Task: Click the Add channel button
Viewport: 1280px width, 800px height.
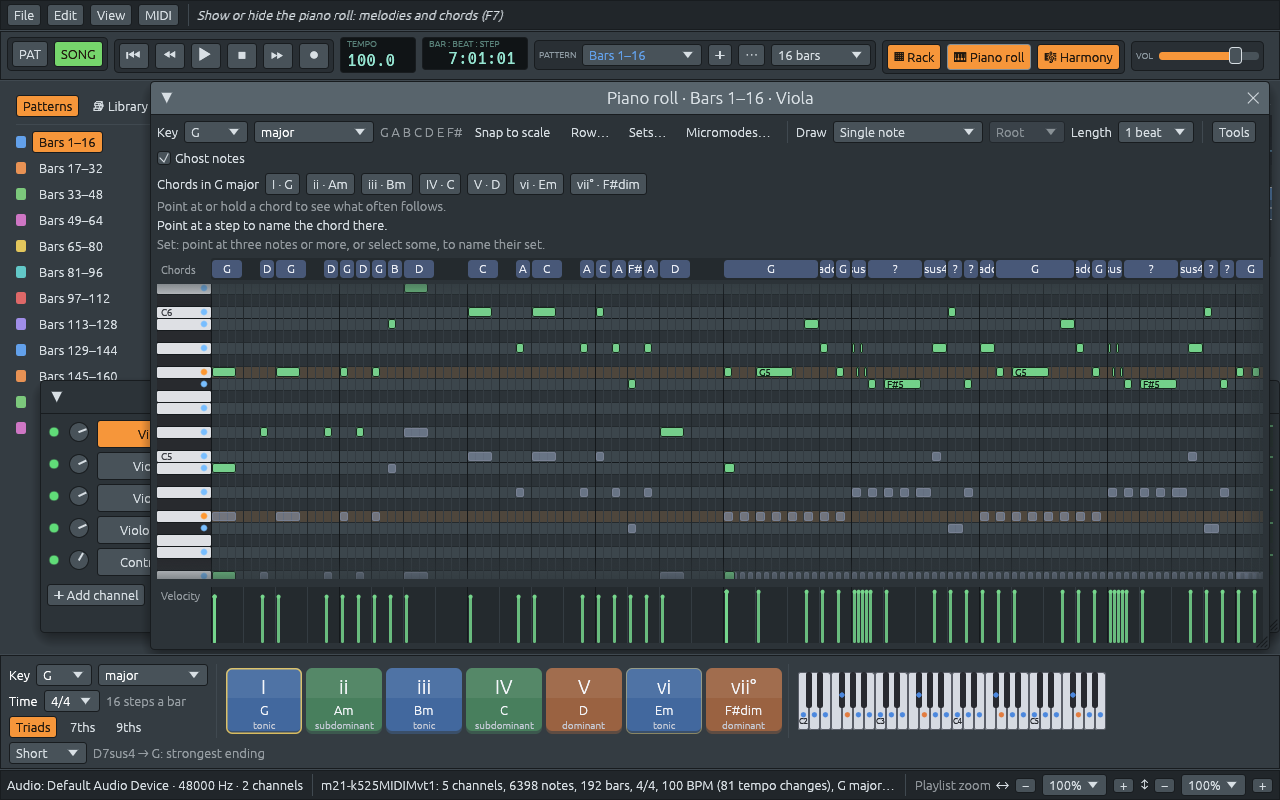Action: point(96,595)
